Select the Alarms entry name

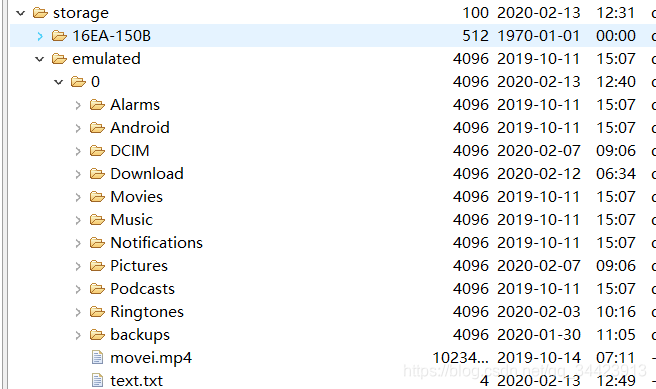point(135,105)
